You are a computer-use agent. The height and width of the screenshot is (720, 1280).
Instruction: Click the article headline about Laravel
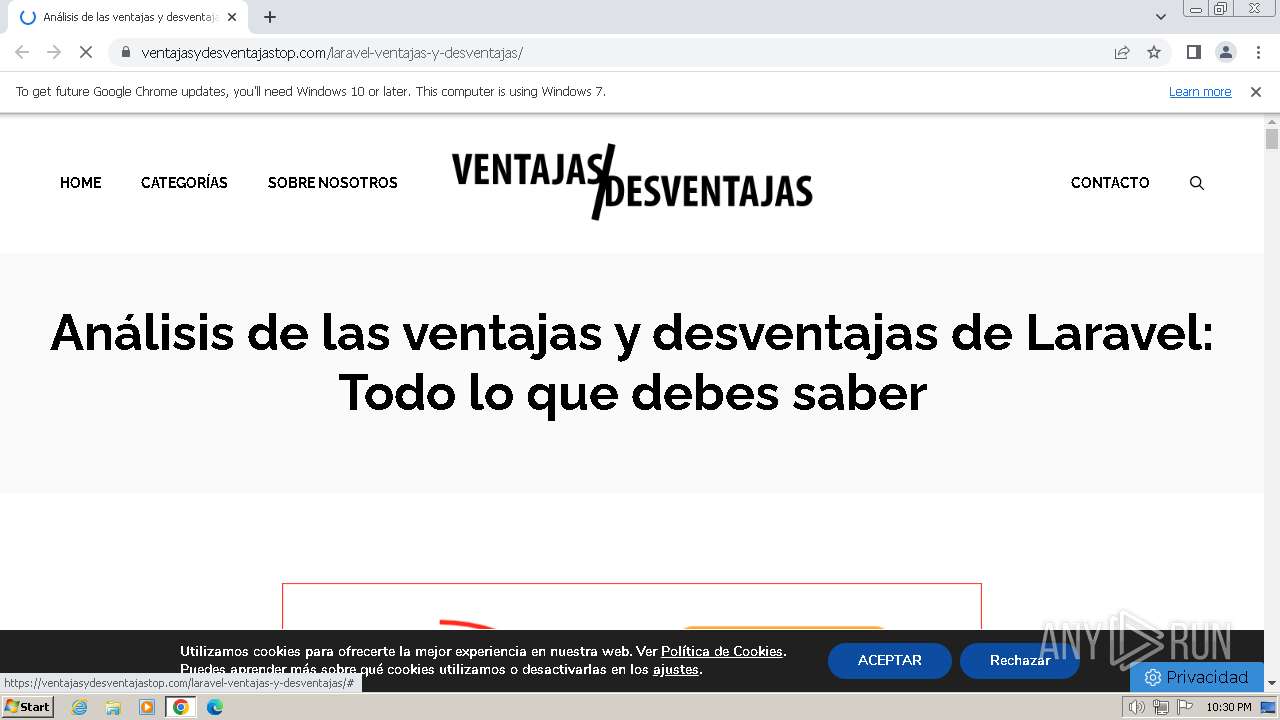(x=632, y=362)
